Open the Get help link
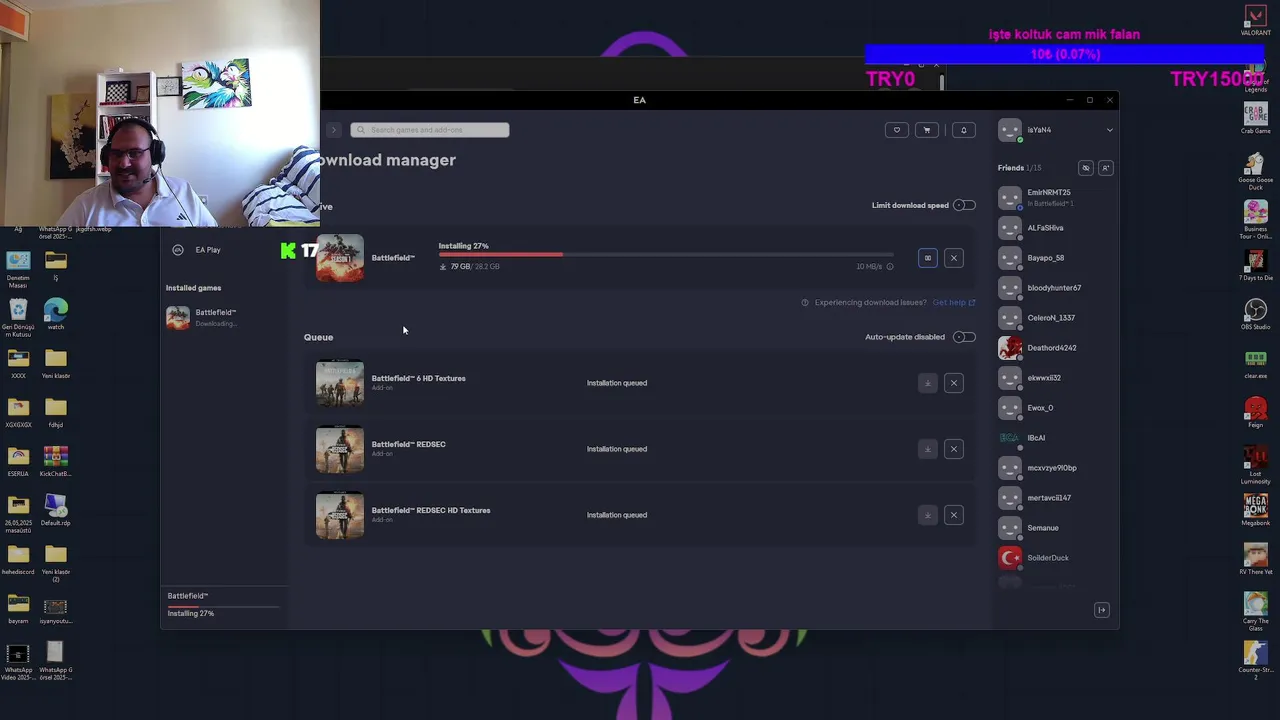This screenshot has height=720, width=1280. click(953, 302)
